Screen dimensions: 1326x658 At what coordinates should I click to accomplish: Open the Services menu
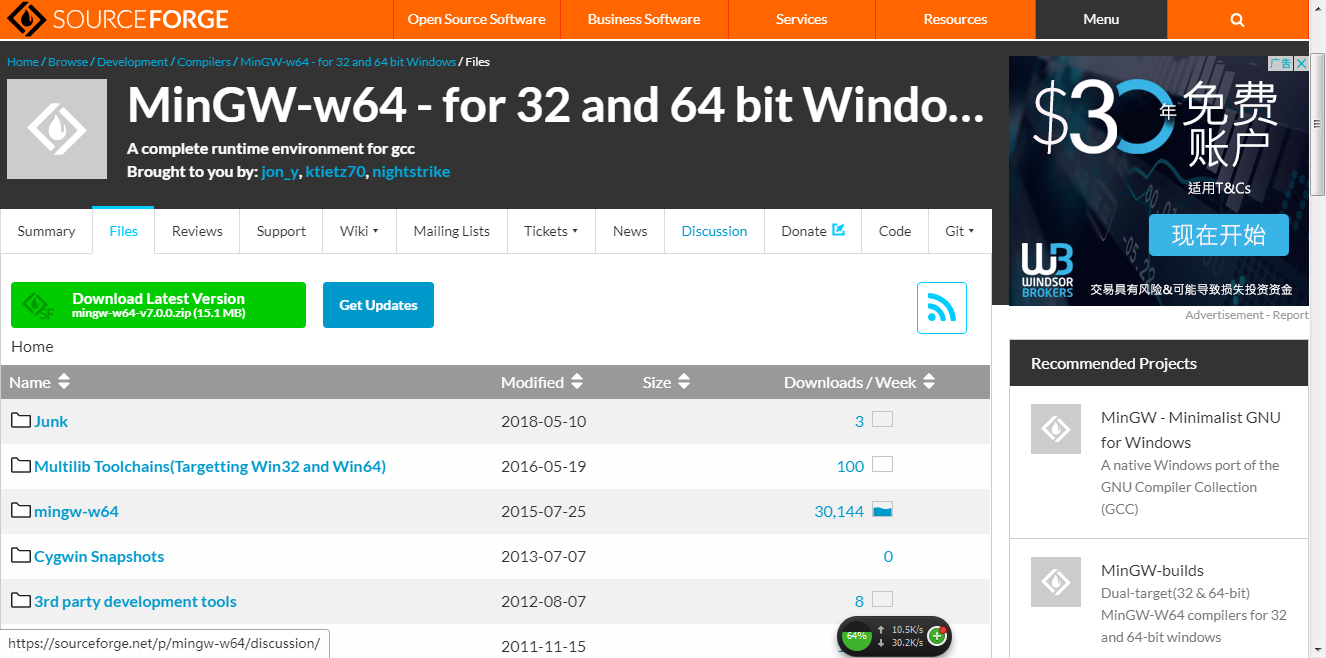802,19
